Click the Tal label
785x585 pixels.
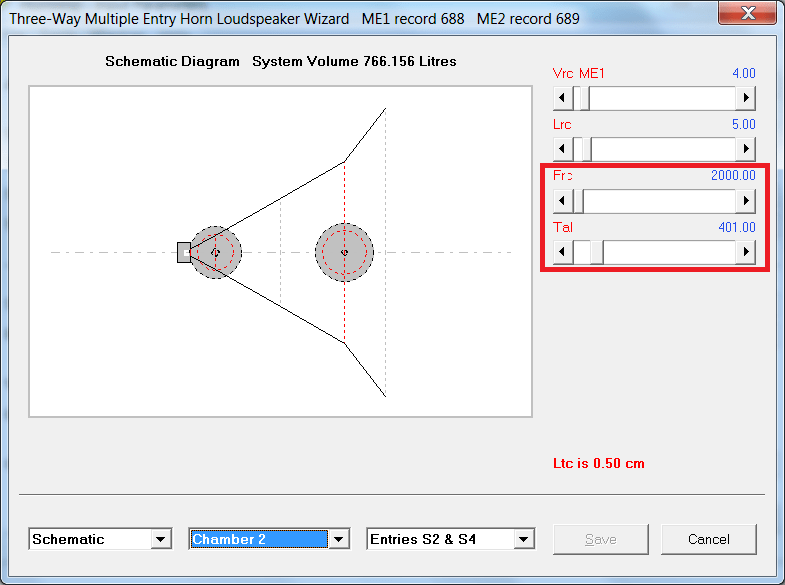pos(563,227)
